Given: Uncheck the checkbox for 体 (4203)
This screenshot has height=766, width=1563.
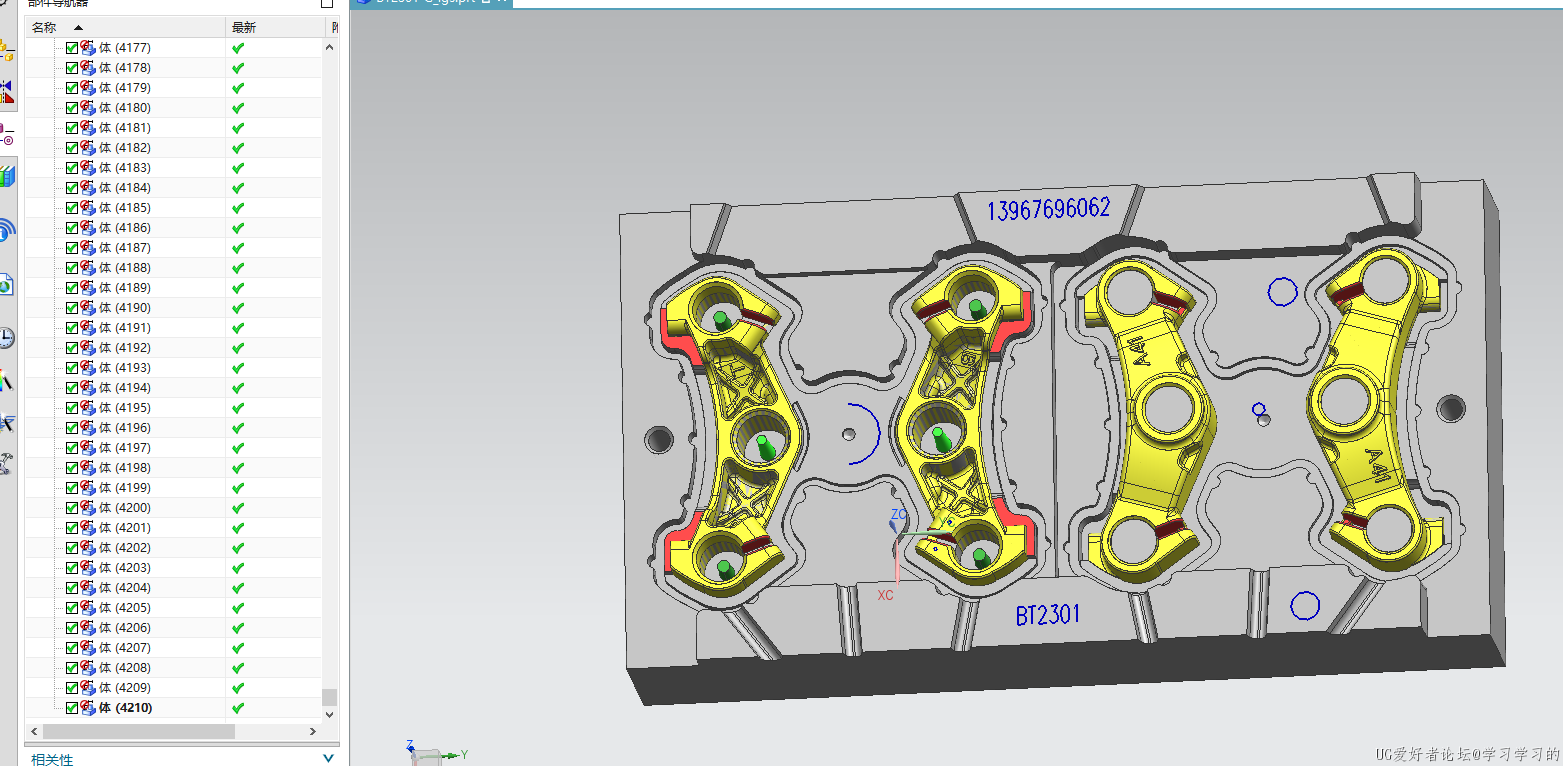Looking at the screenshot, I should (72, 568).
